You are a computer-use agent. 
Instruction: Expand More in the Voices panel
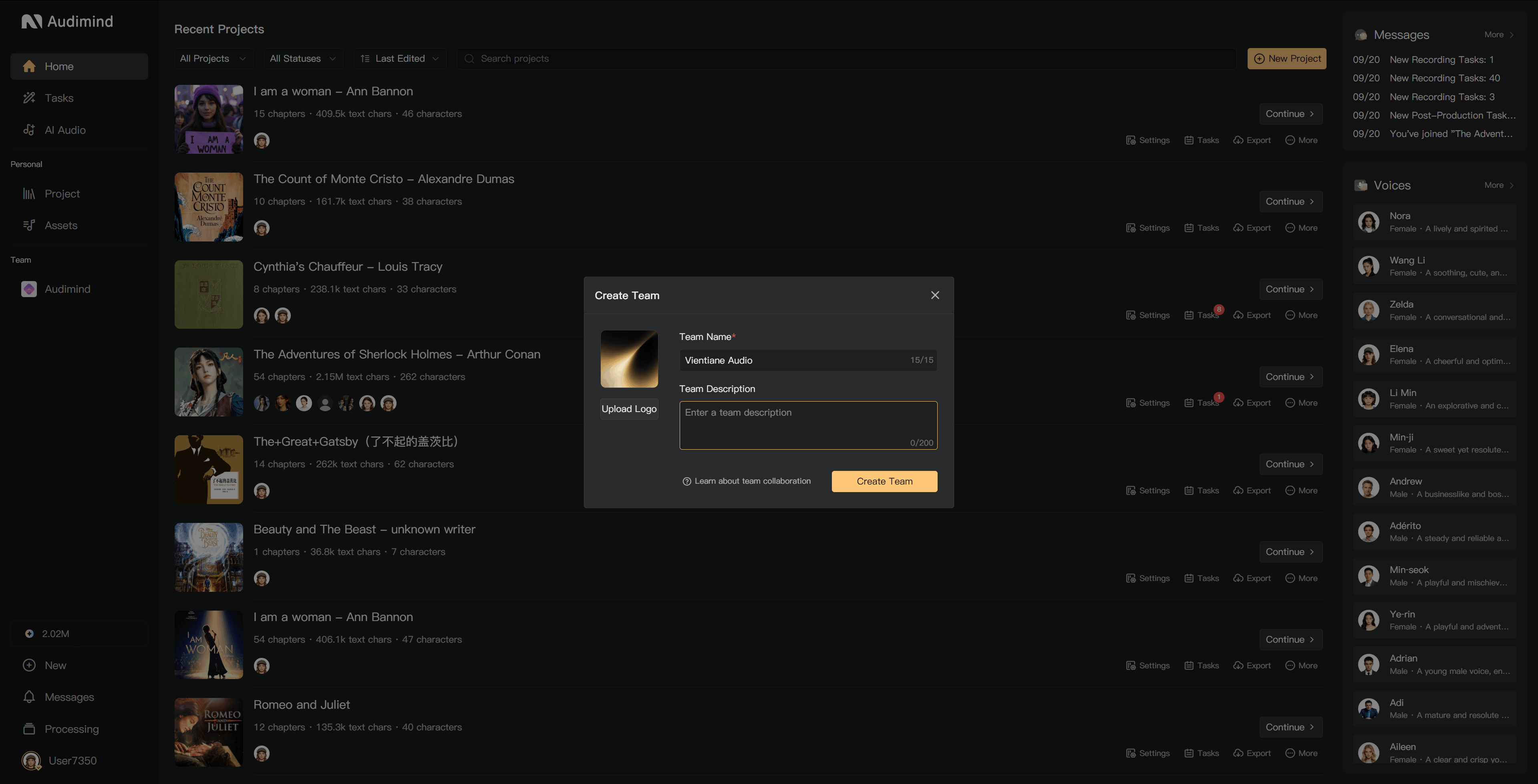pos(1499,185)
